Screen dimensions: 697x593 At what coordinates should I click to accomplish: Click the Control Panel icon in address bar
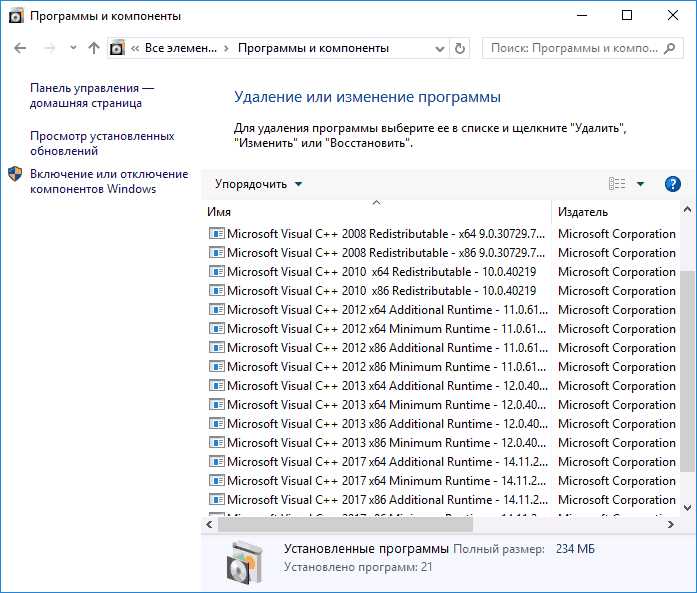(117, 48)
